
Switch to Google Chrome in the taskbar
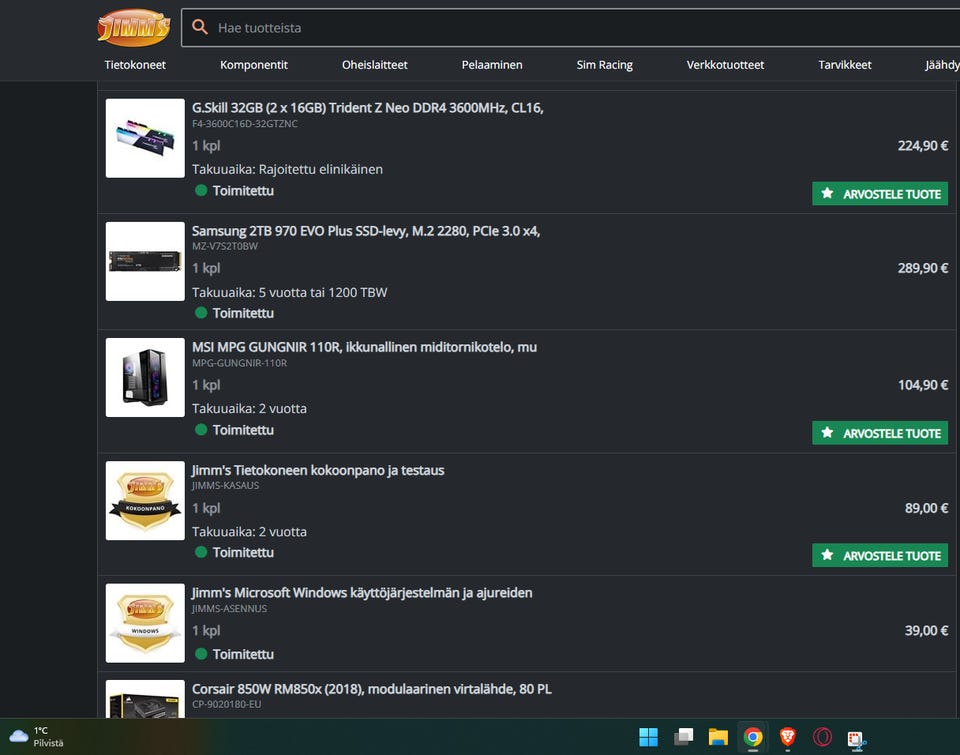(753, 737)
